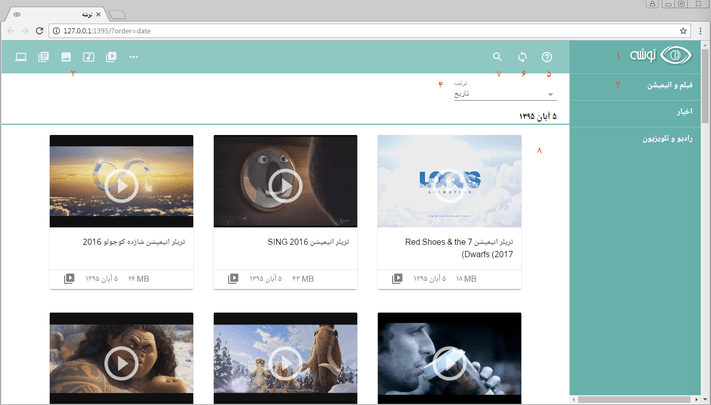Play the Red Shoes & the 7 Dwarfs trailer
This screenshot has width=711, height=405.
(x=449, y=186)
